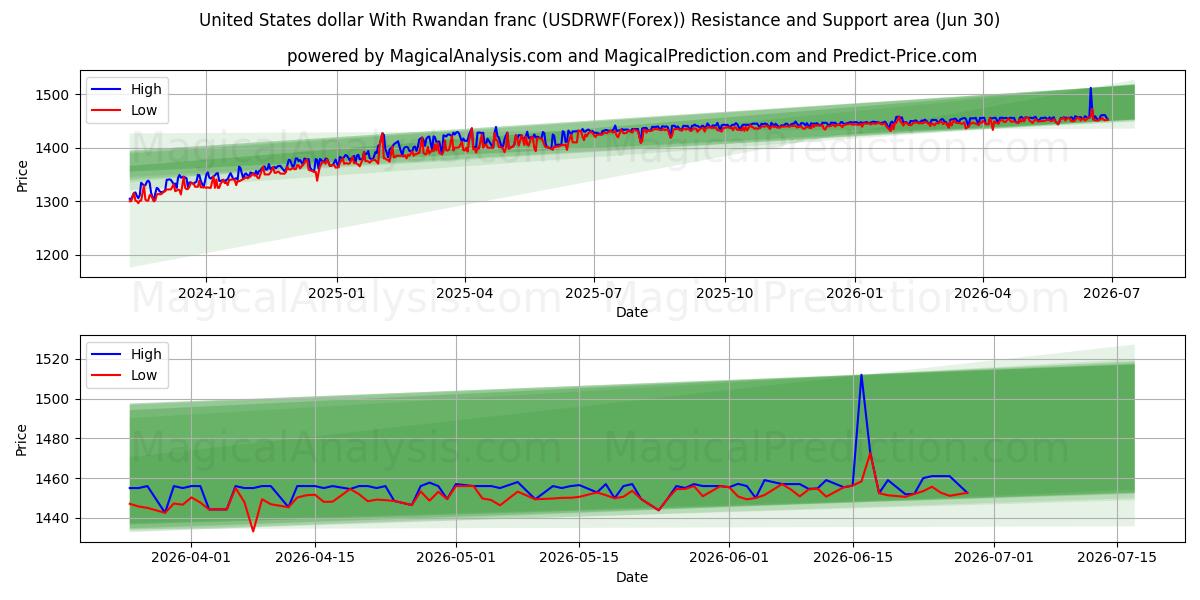1200x600 pixels.
Task: Click the 2026-05-01 tick label on bottom chart
Action: (x=457, y=557)
